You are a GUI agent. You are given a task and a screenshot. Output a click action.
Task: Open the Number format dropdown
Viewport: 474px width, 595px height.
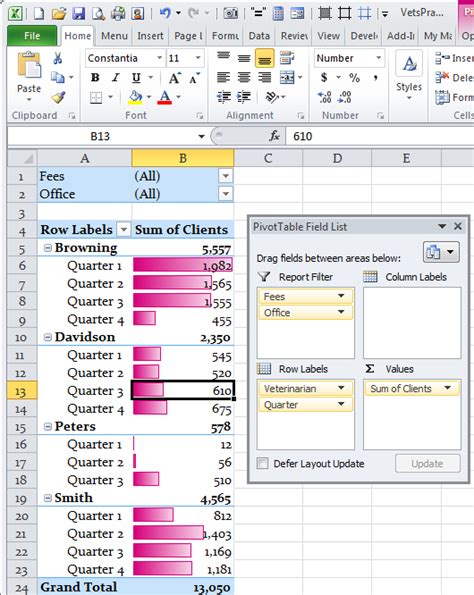[x=378, y=58]
